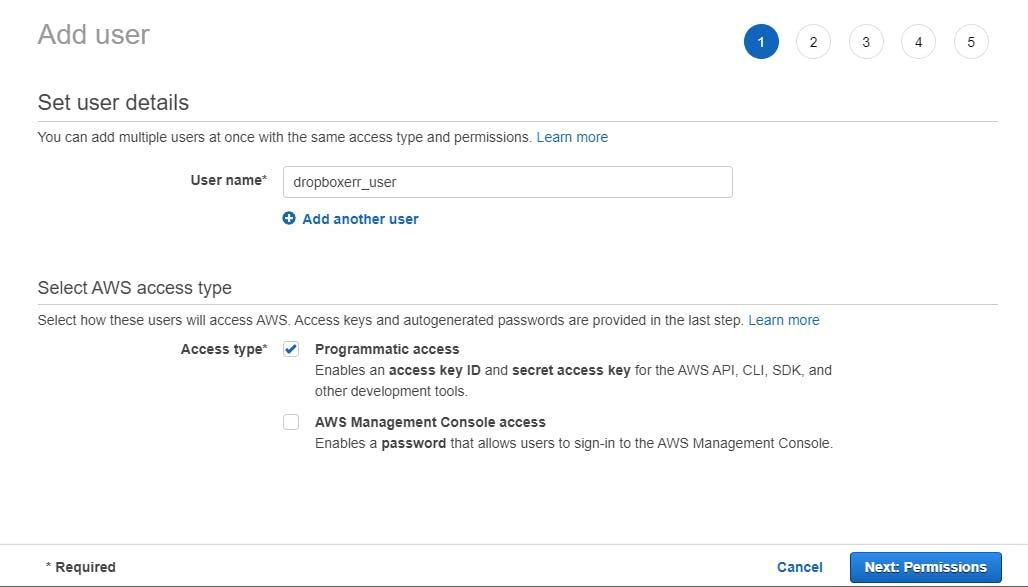Click into the User name field
This screenshot has height=587, width=1028.
click(x=508, y=182)
